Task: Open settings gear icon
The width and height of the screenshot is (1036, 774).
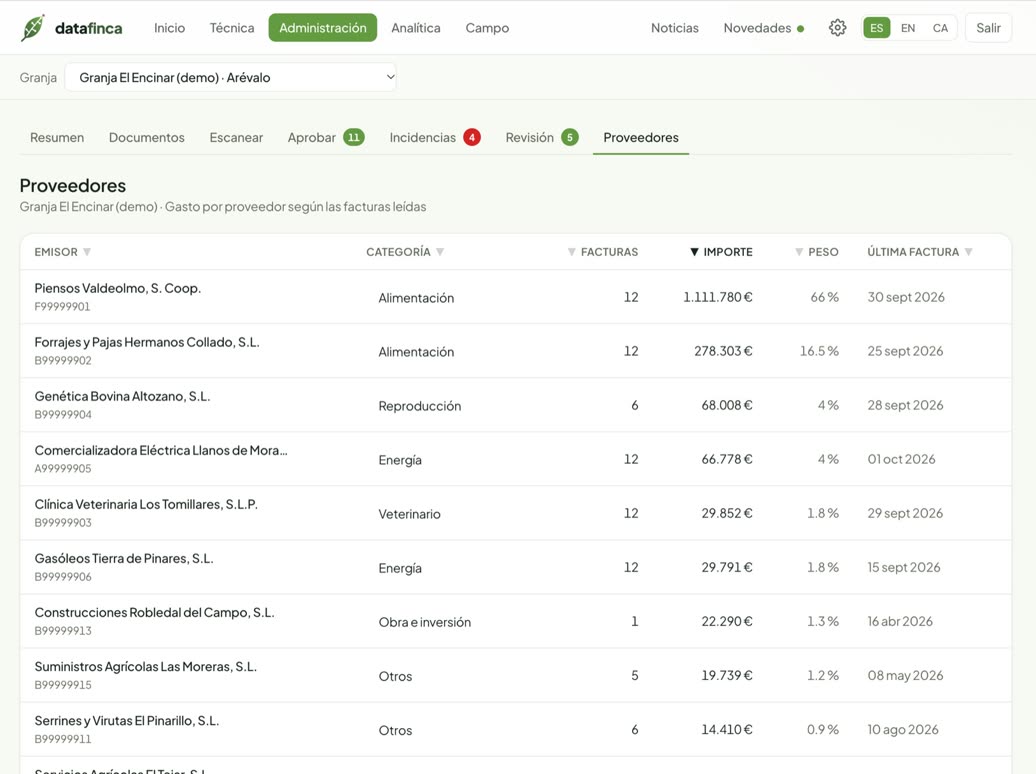Action: [837, 28]
